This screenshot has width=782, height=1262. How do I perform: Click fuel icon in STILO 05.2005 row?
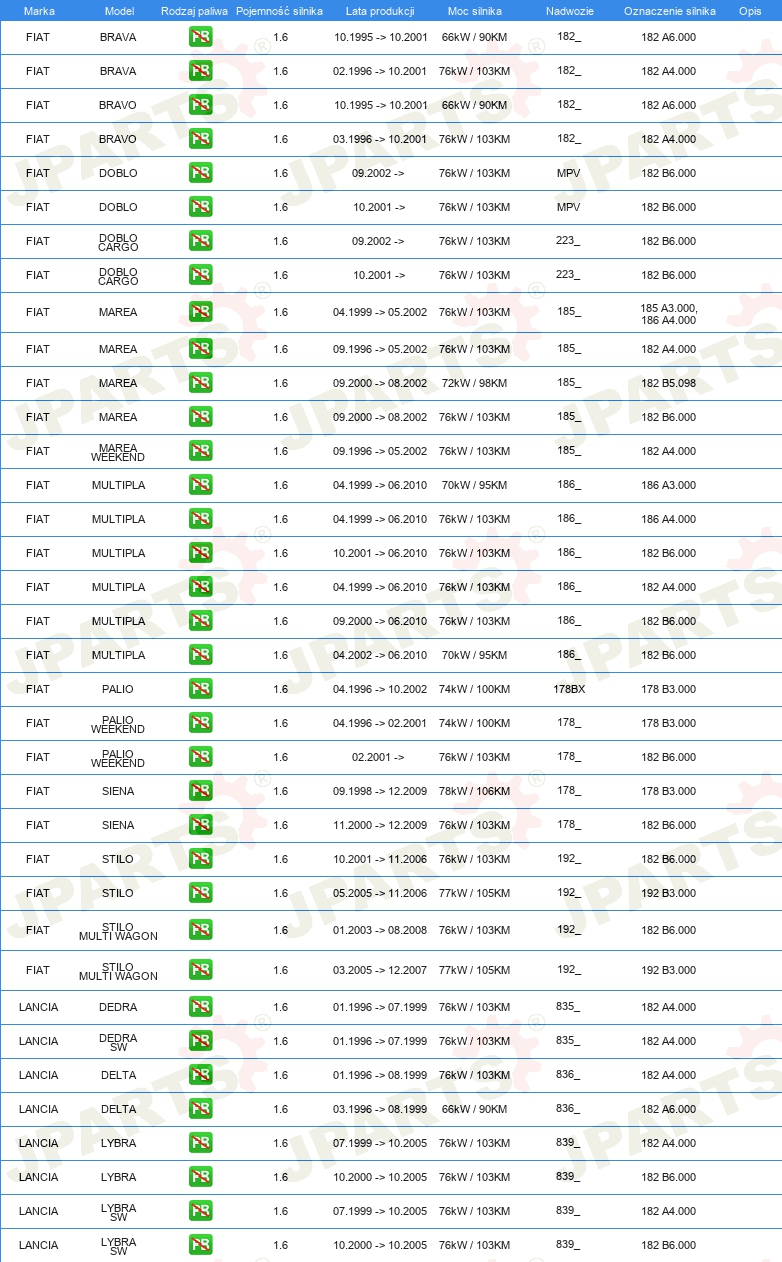point(200,893)
